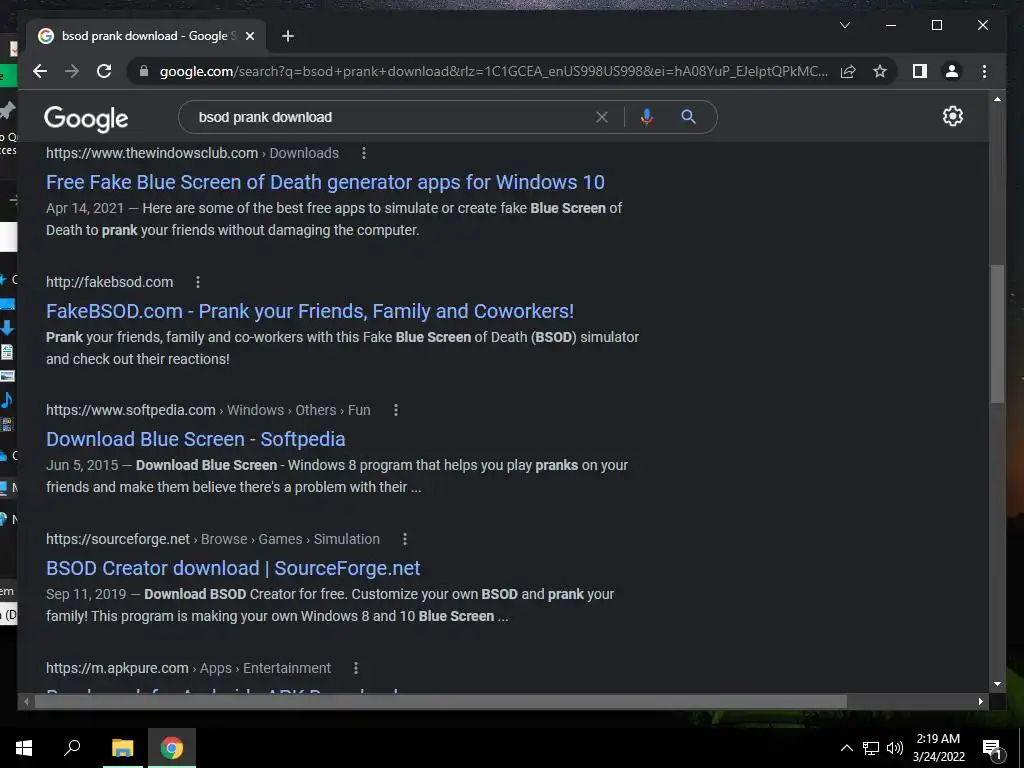The height and width of the screenshot is (768, 1024).
Task: Open more options for sourceforge.net result
Action: point(405,539)
